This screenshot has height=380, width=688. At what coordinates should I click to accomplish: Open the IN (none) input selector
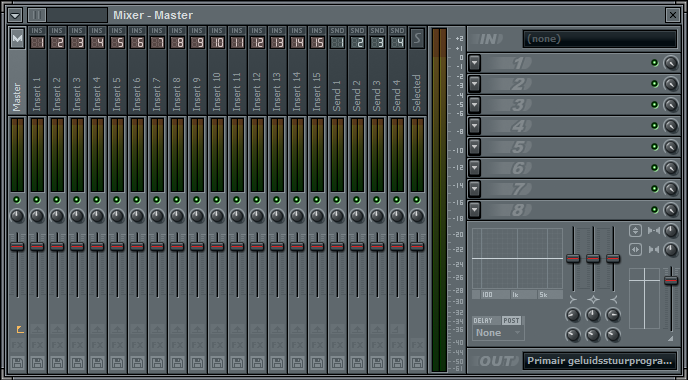click(600, 39)
